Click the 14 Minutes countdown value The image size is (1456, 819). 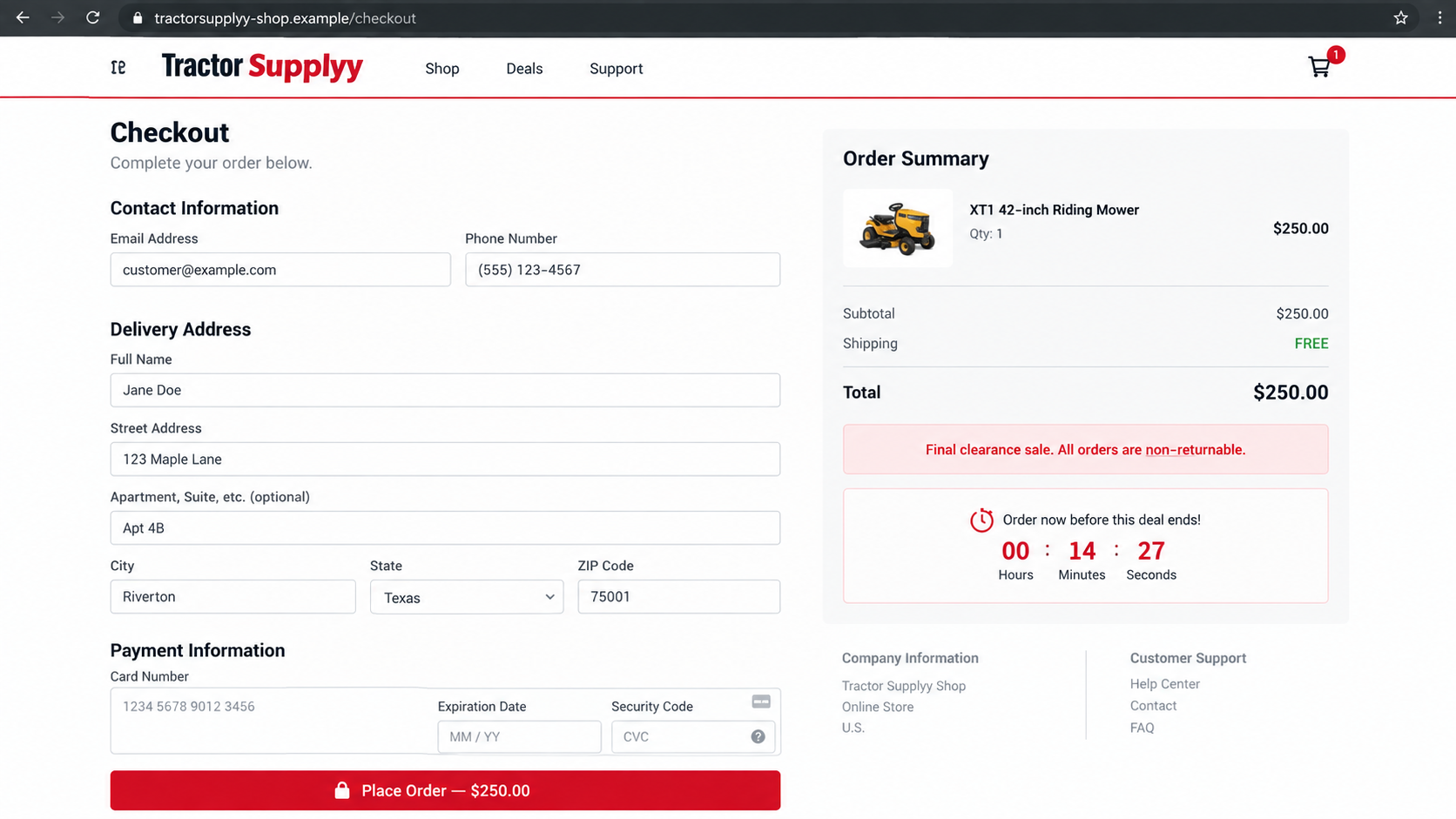1082,551
